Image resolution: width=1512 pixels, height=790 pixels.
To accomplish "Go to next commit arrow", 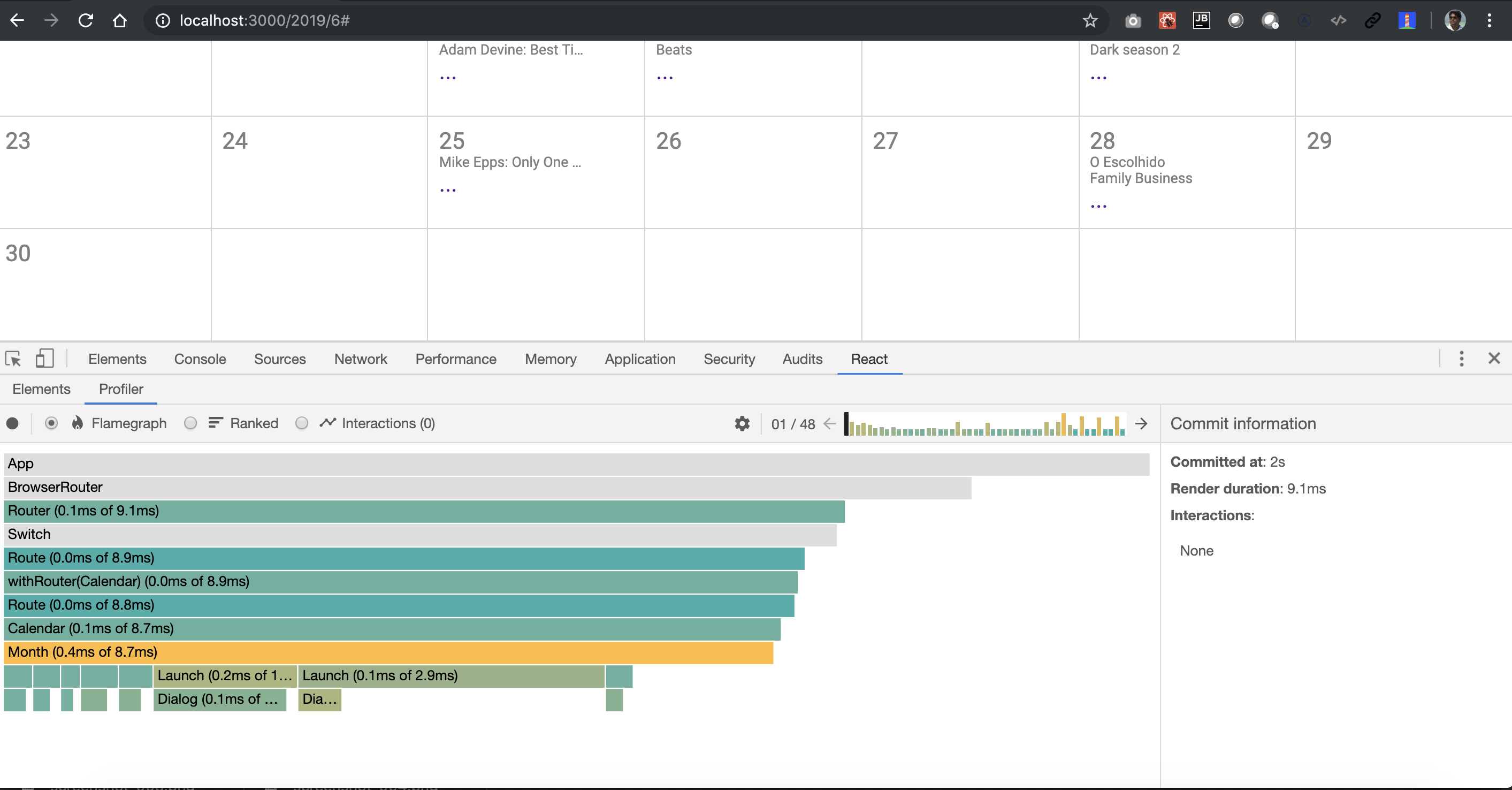I will pyautogui.click(x=1141, y=423).
